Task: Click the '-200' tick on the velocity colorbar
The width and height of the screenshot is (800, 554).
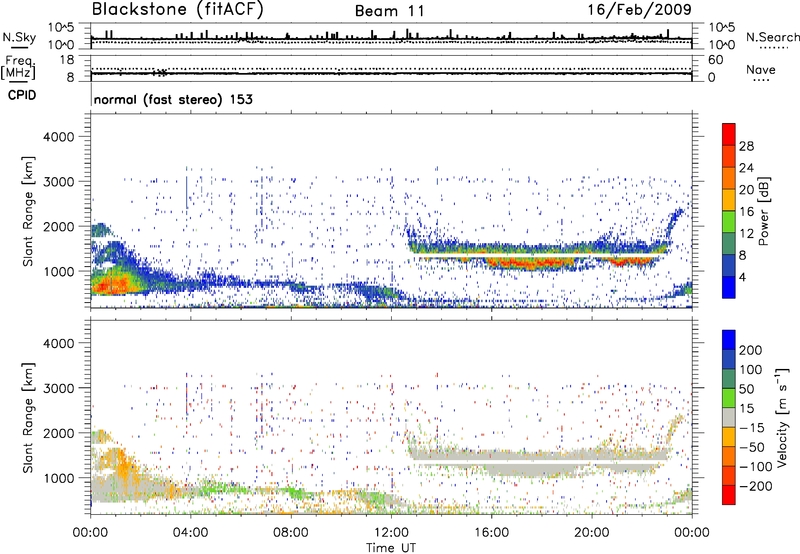Action: (756, 486)
